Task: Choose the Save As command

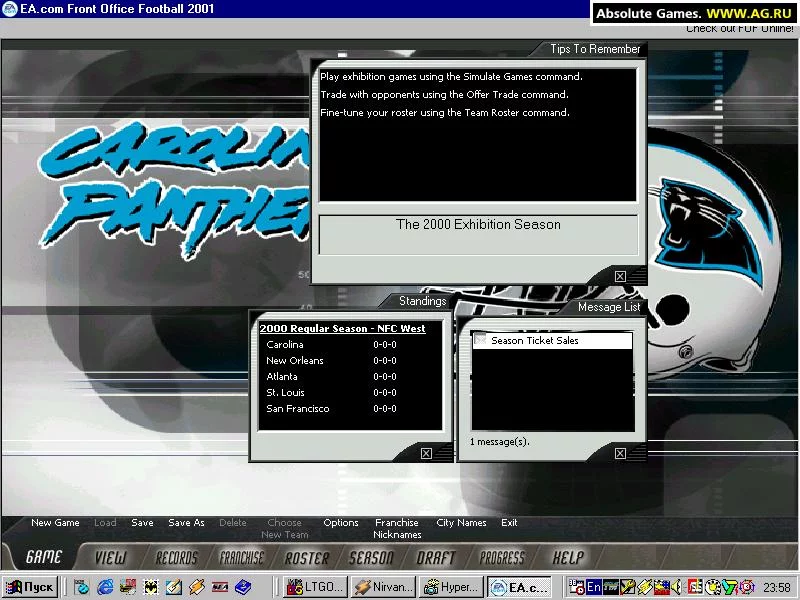Action: click(x=186, y=523)
